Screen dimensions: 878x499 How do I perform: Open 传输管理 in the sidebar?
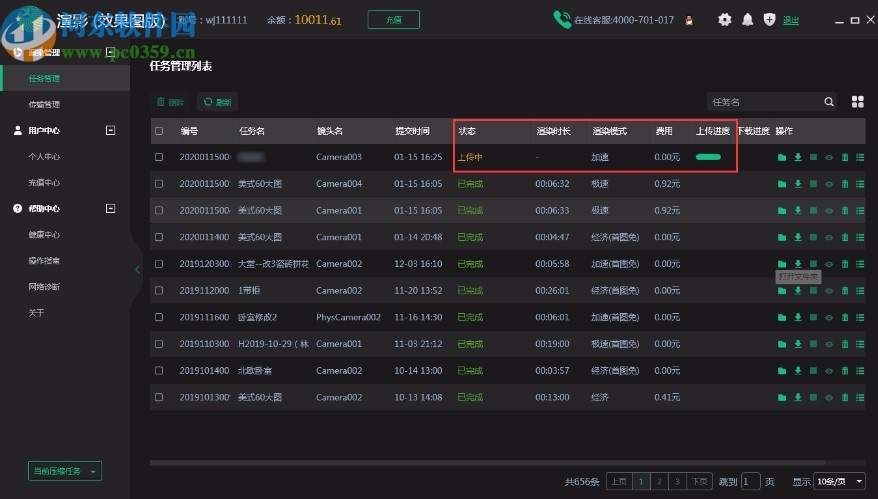(44, 105)
